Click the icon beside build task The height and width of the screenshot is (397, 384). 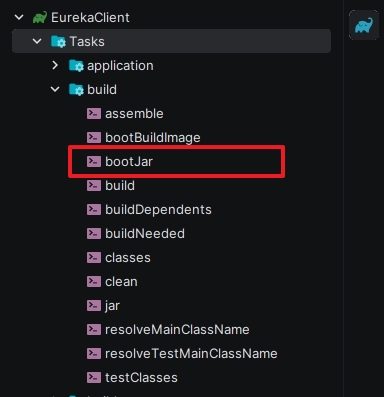tap(94, 186)
